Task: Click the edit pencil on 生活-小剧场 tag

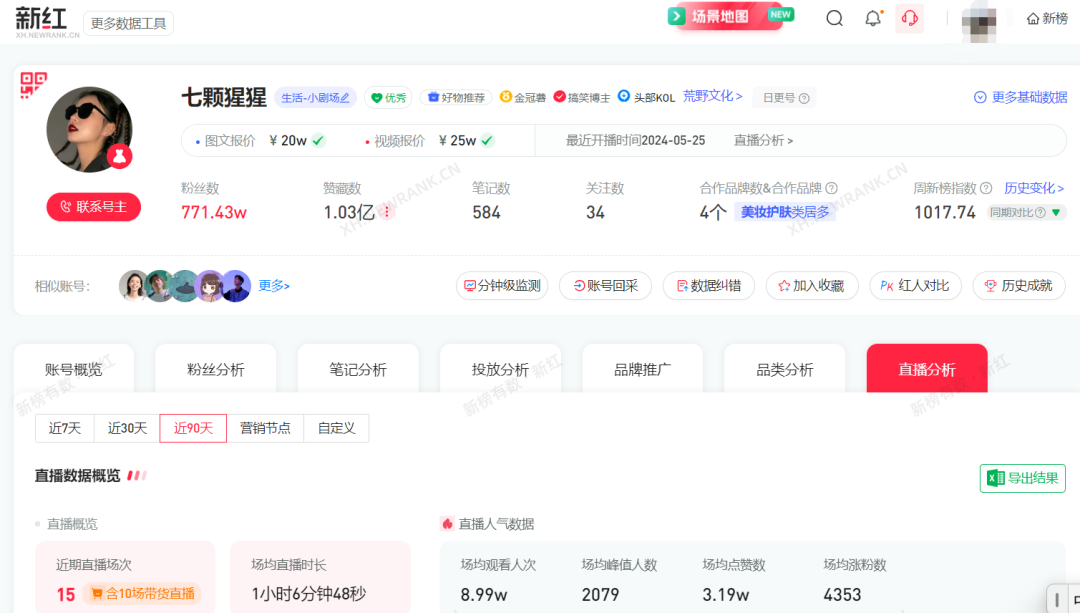Action: 345,98
